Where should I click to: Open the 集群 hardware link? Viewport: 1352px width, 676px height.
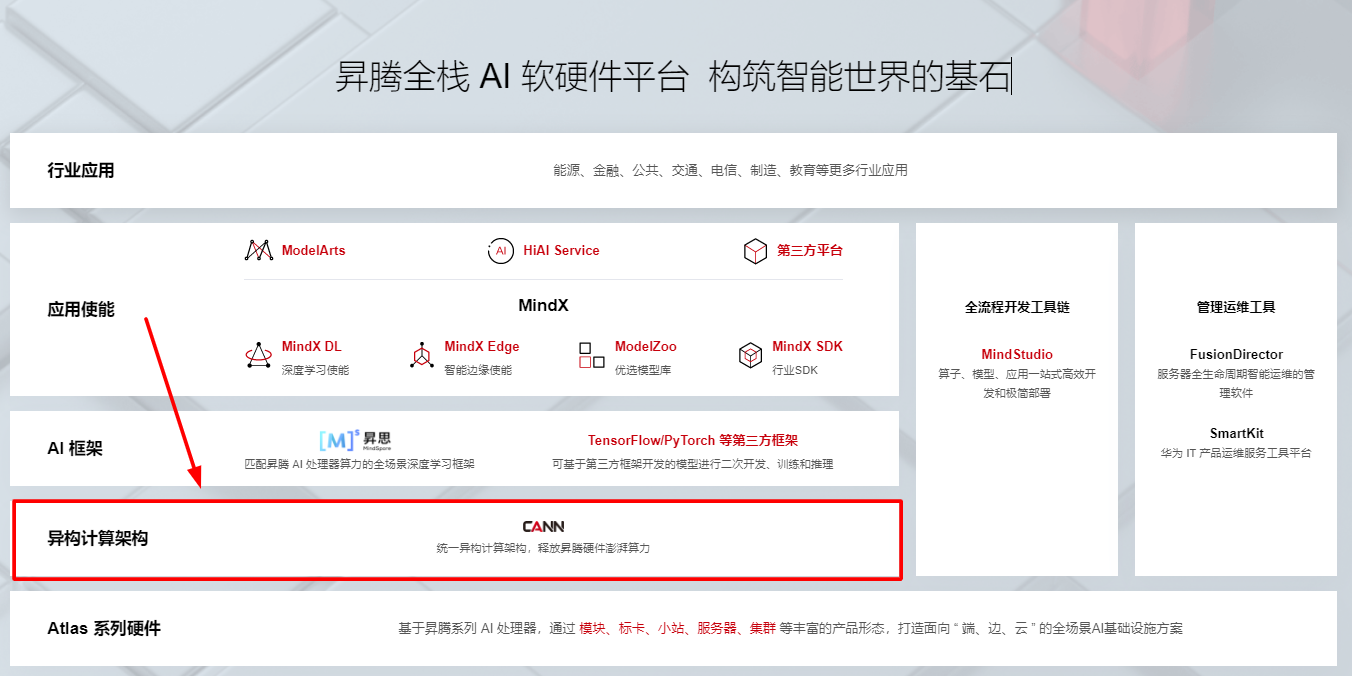coord(763,628)
